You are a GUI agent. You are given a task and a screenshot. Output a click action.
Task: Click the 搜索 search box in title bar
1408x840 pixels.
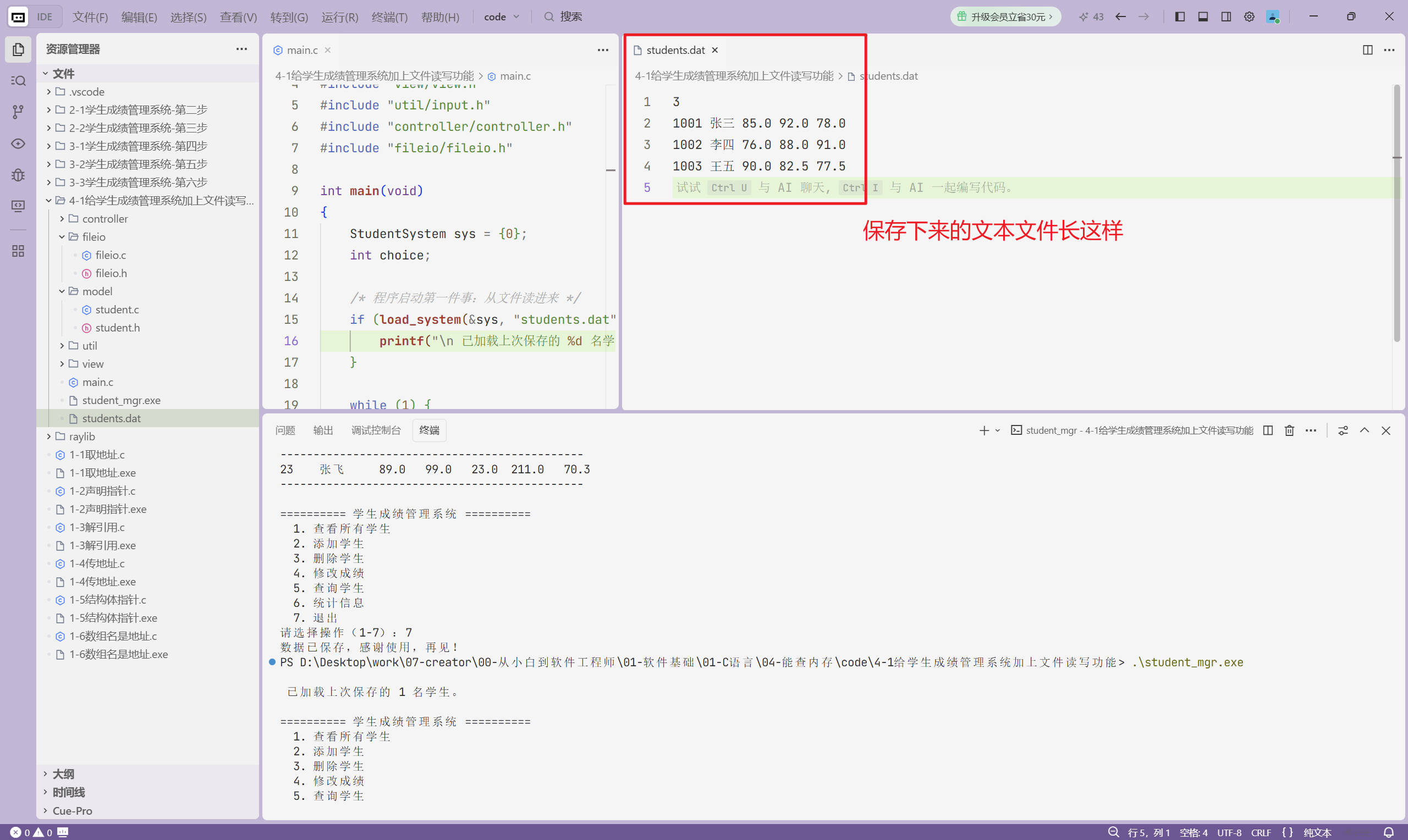564,17
